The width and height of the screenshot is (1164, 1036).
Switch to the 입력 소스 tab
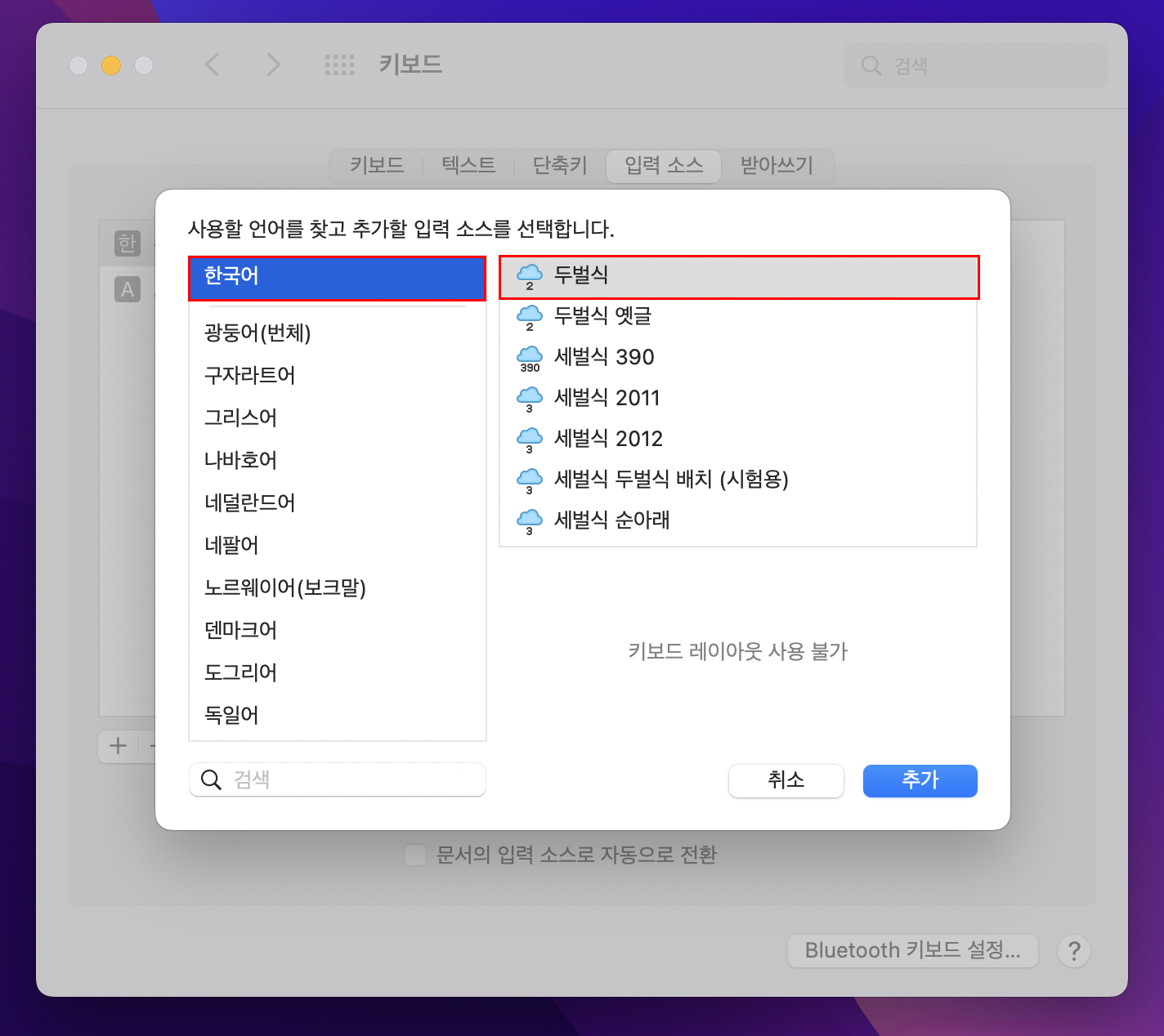[x=664, y=166]
